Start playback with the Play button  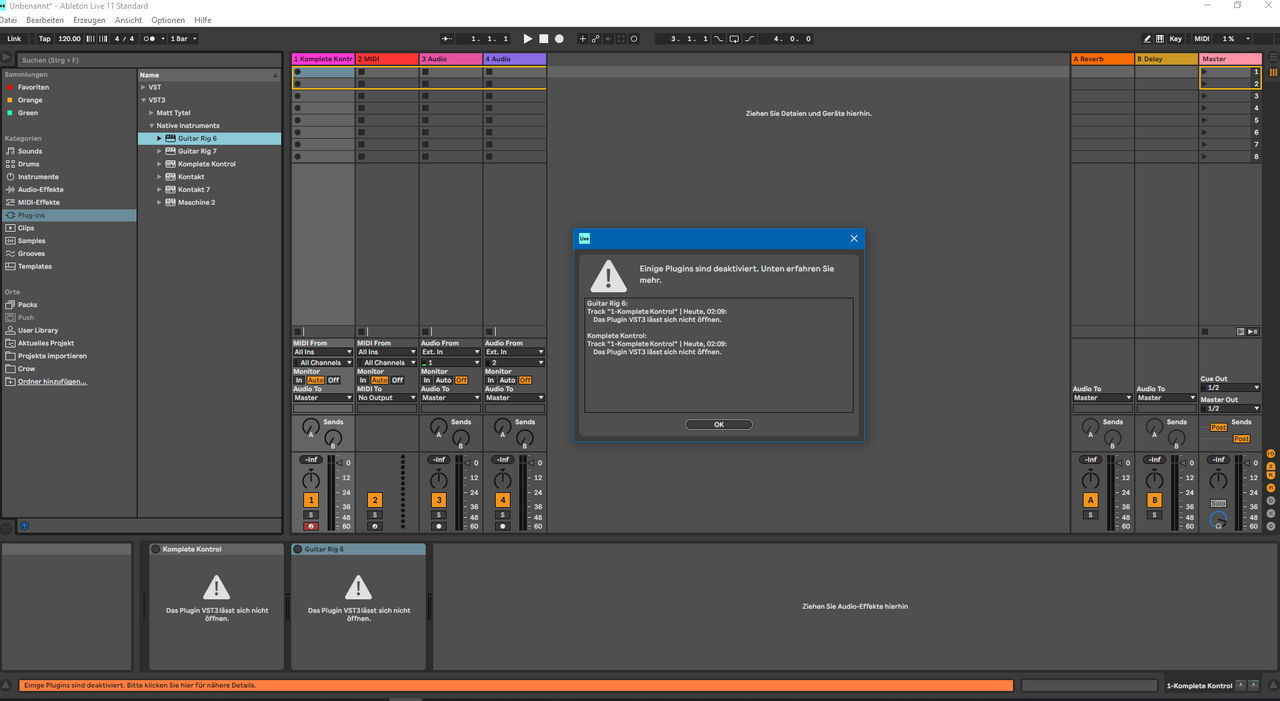528,39
